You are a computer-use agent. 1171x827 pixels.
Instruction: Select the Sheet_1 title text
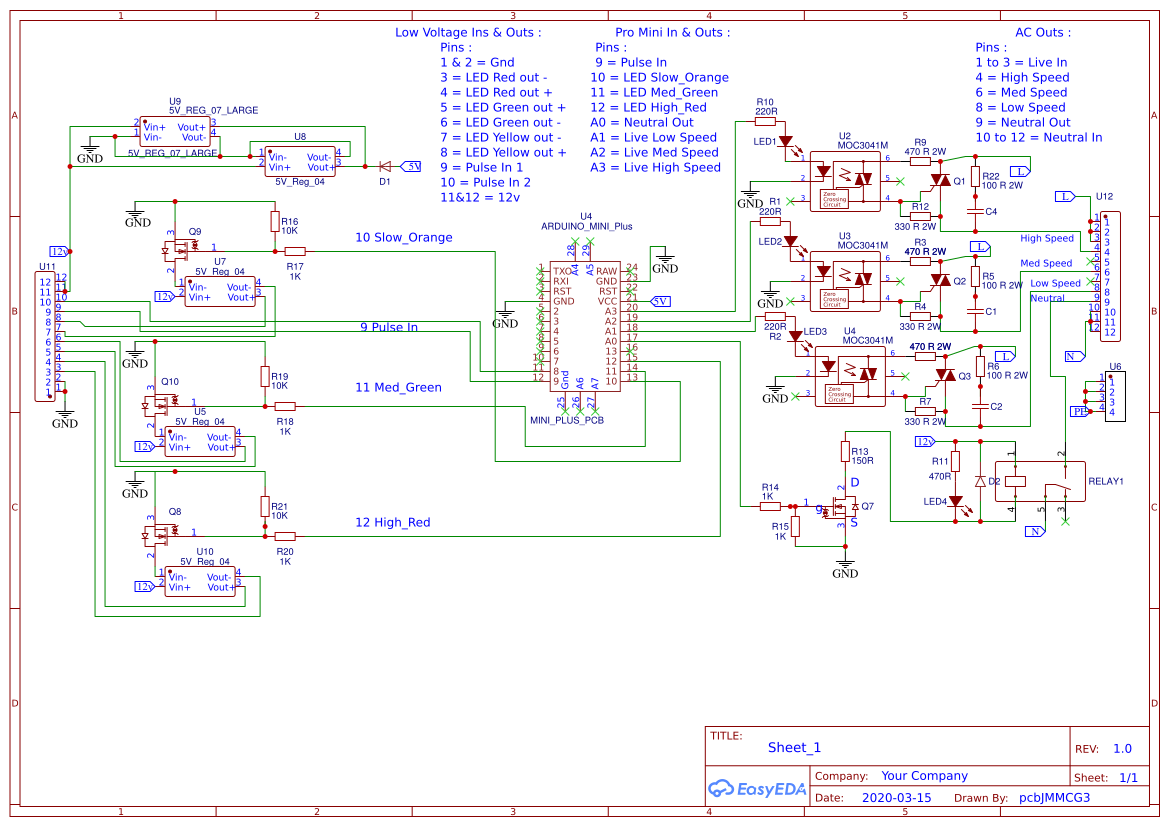(x=794, y=747)
